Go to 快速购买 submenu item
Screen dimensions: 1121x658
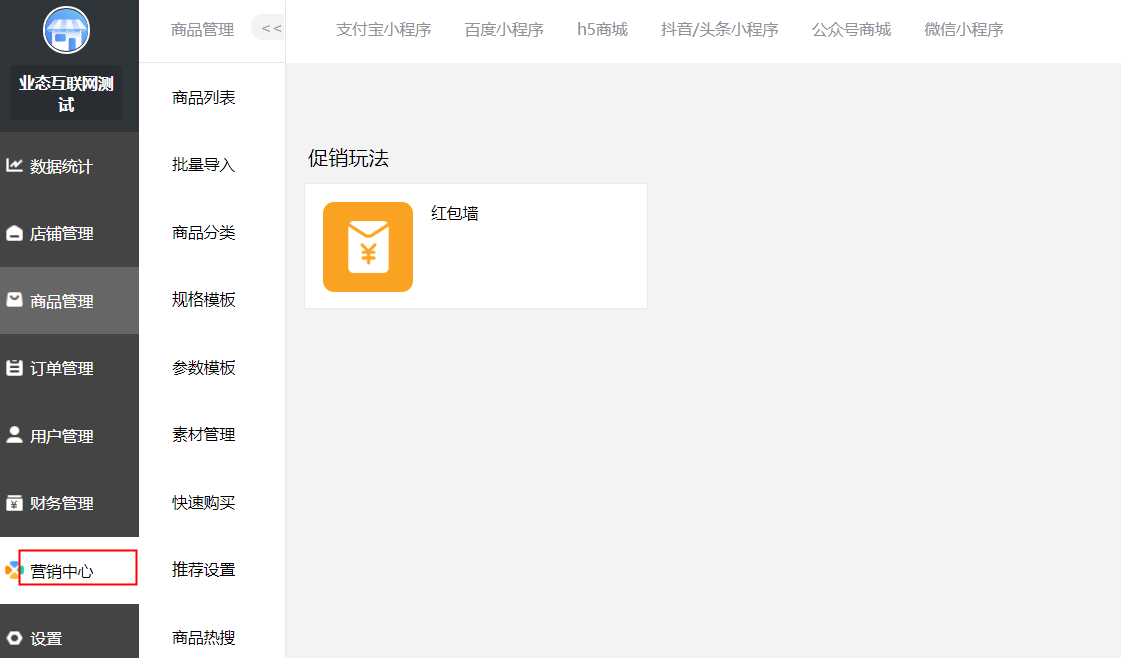204,502
